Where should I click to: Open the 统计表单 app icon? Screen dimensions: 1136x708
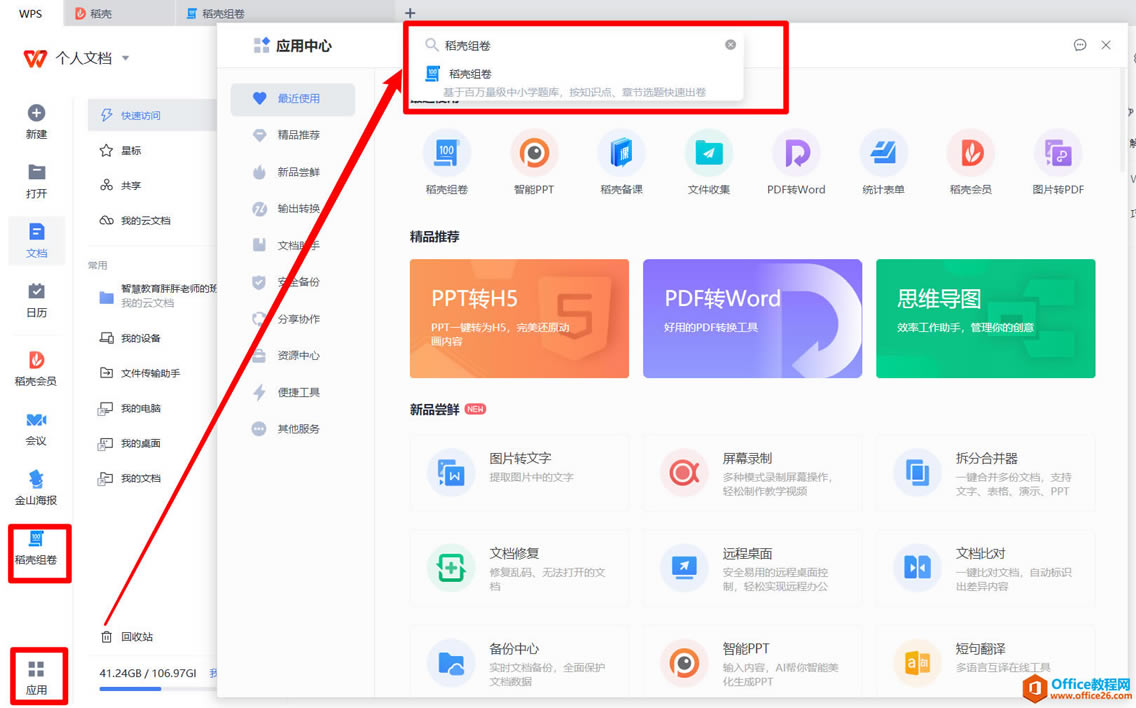(x=883, y=154)
